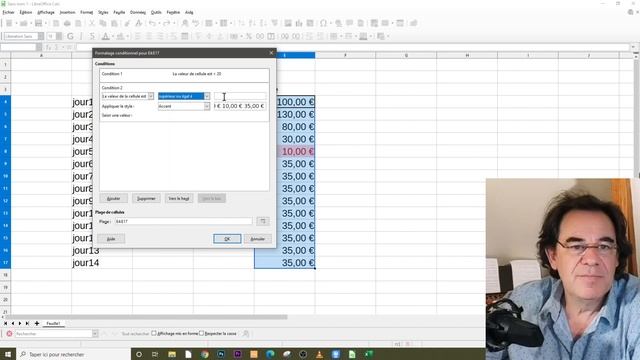Screen dimensions: 640x360
Task: Click the Aide button in dialog
Action: (111, 239)
